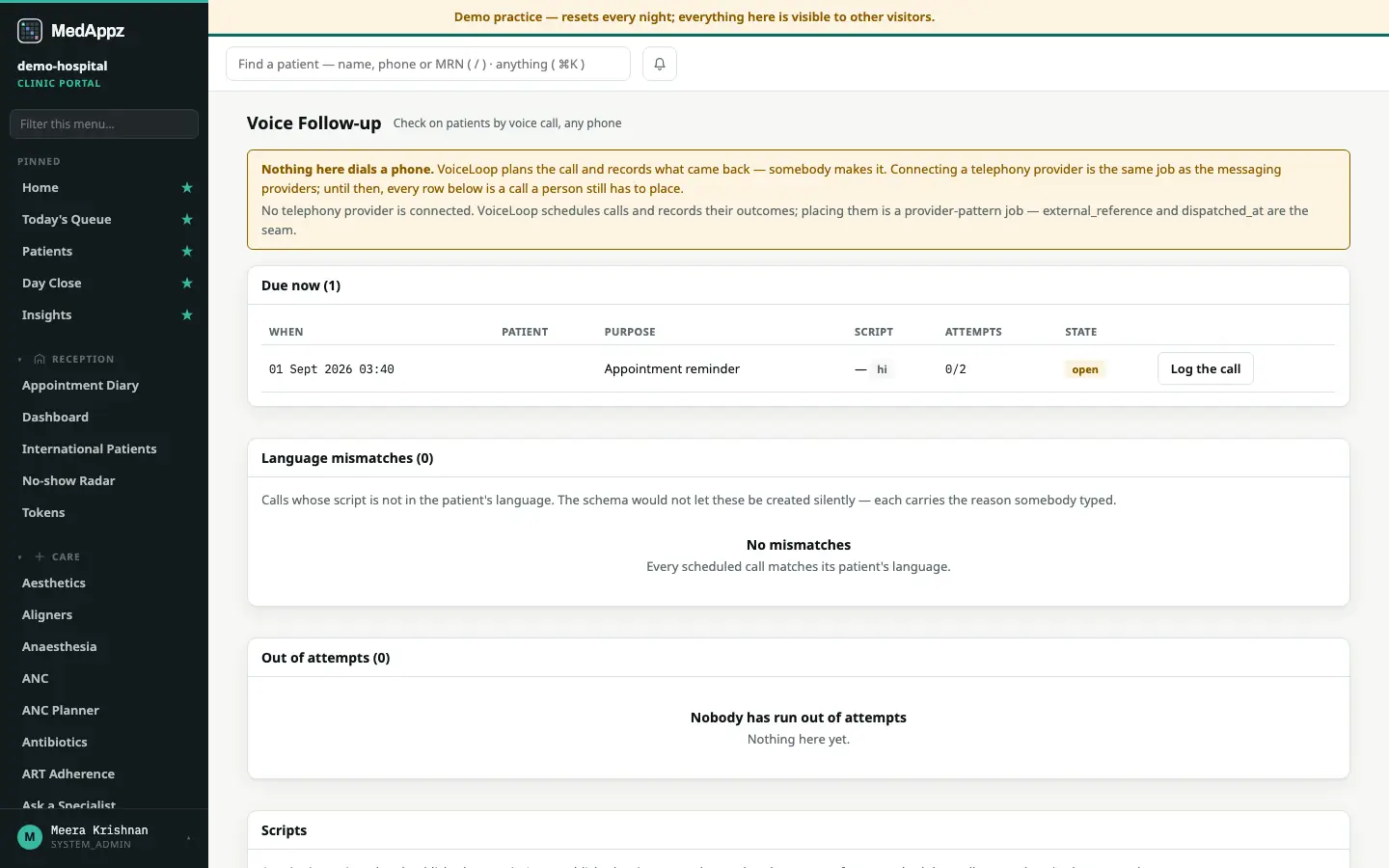The width and height of the screenshot is (1389, 868).
Task: Open the Patients page
Action: [47, 252]
